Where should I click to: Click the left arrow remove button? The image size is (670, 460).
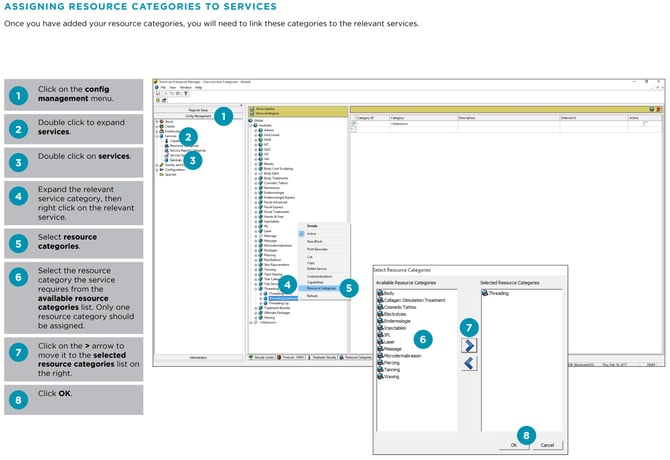coord(469,363)
